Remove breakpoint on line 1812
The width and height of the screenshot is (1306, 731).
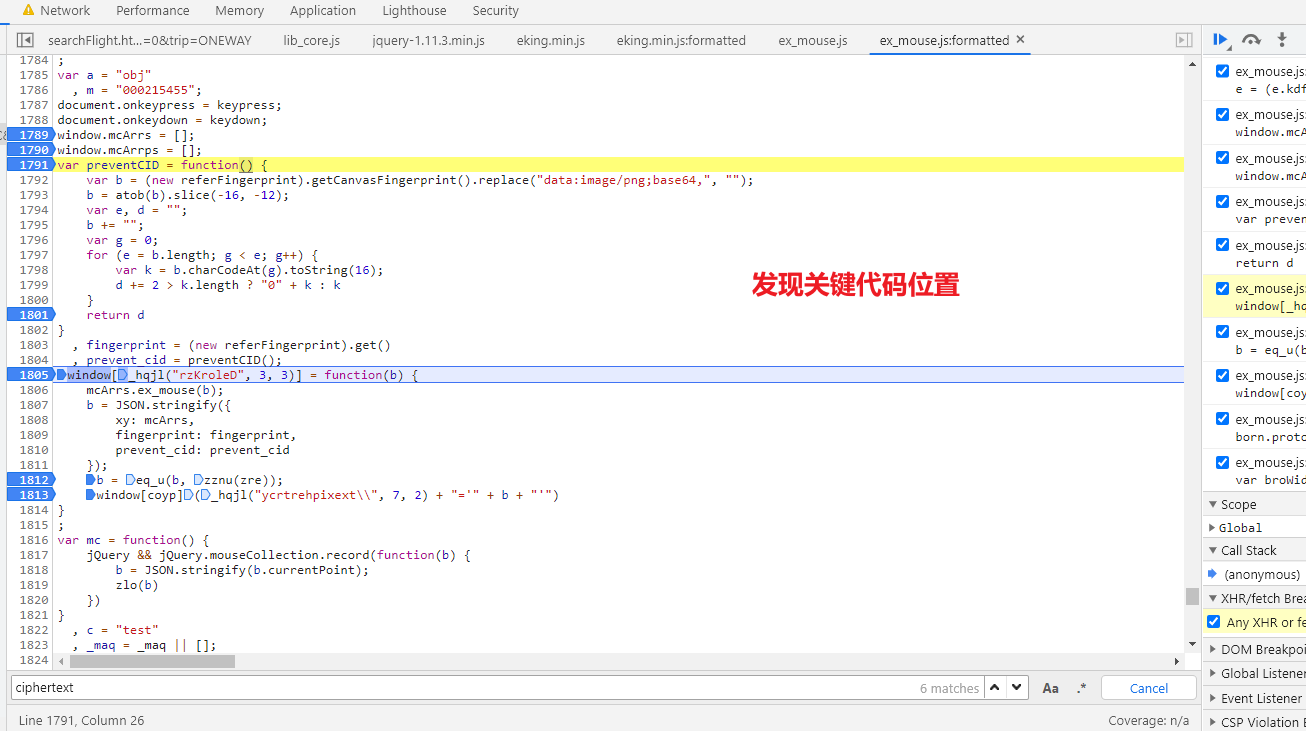click(x=30, y=480)
